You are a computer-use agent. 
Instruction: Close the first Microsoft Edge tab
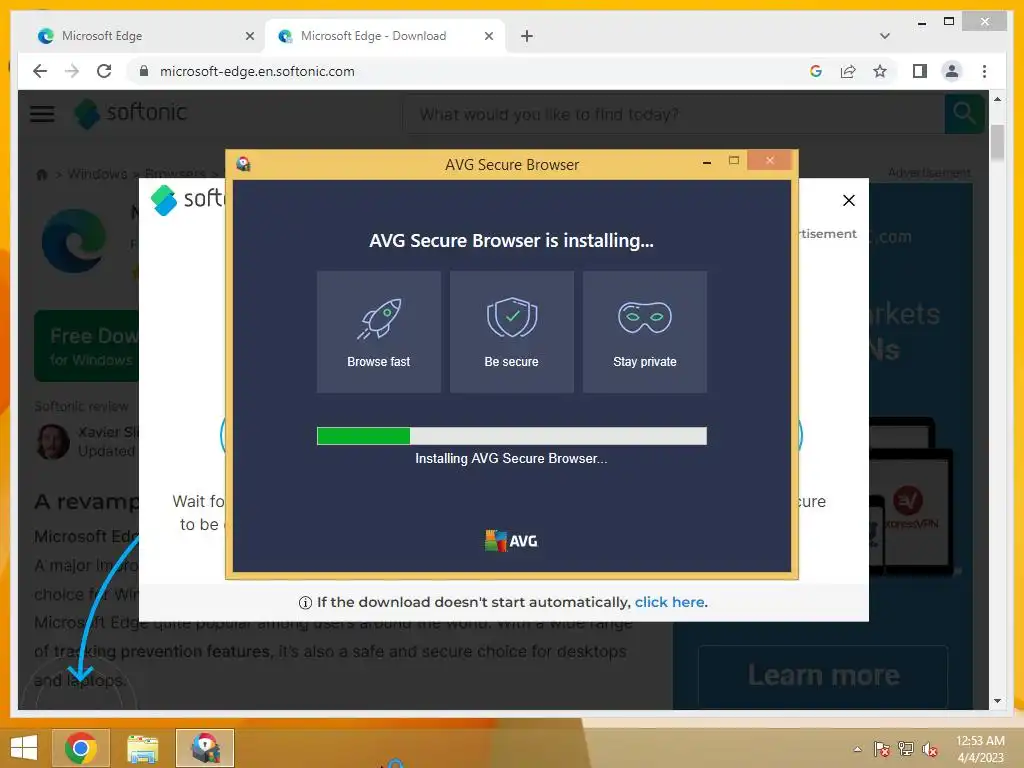(x=249, y=36)
